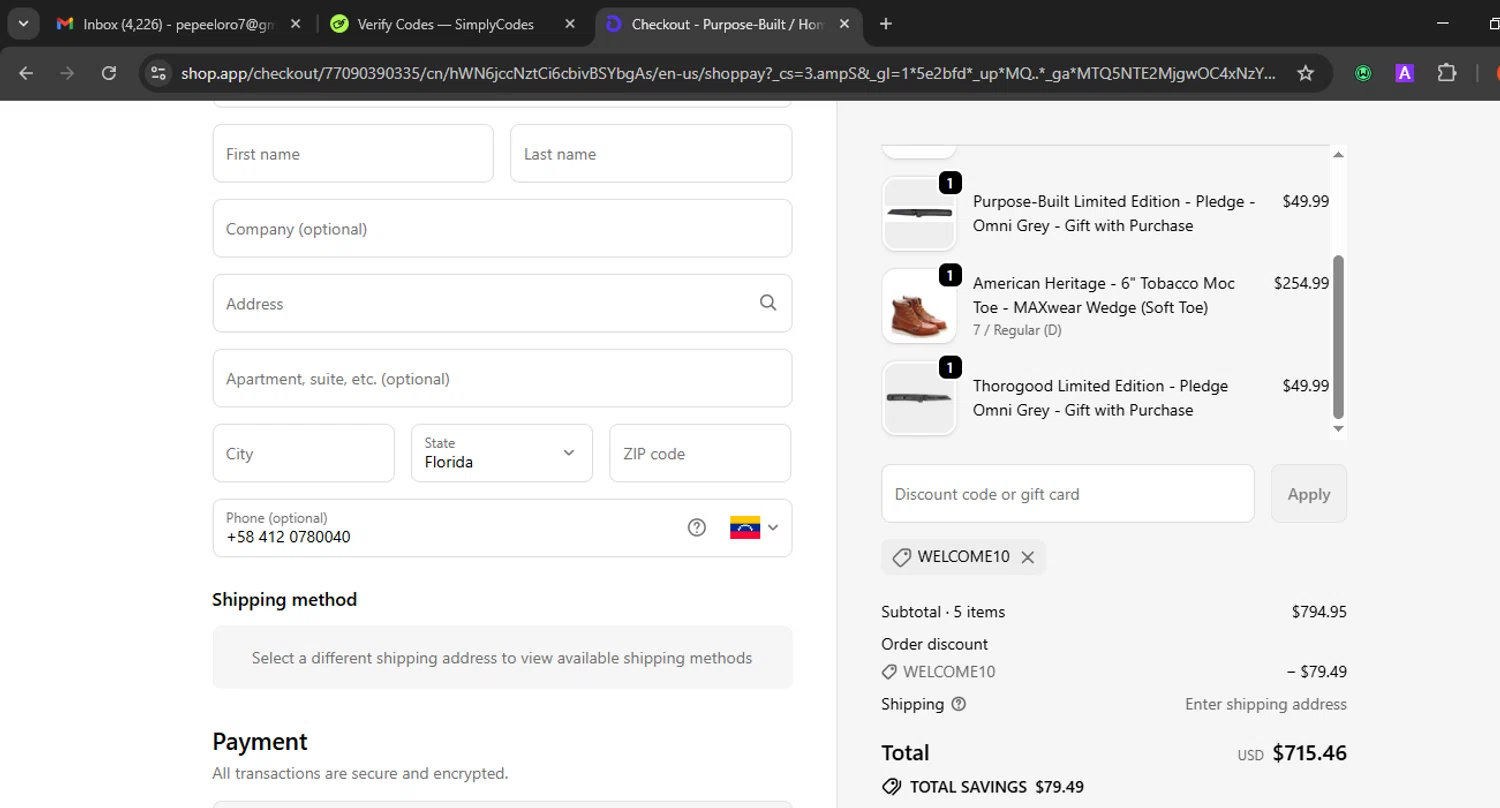1500x808 pixels.
Task: Click the Discount code or gift card field
Action: point(1068,493)
